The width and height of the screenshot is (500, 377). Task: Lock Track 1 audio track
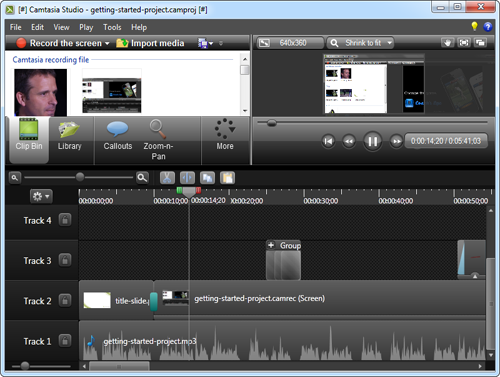click(x=65, y=341)
